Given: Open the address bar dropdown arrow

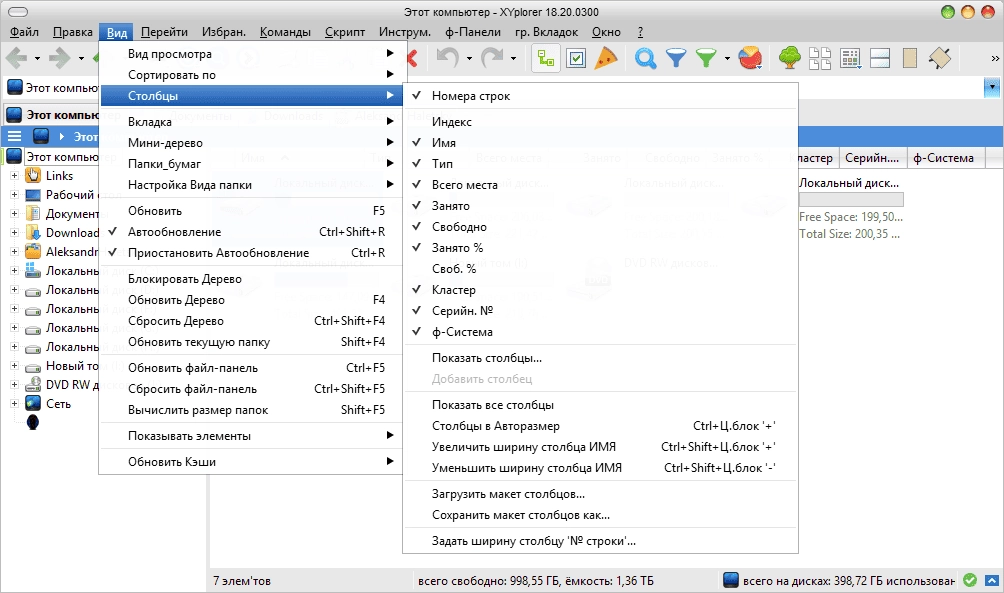Looking at the screenshot, I should [992, 87].
